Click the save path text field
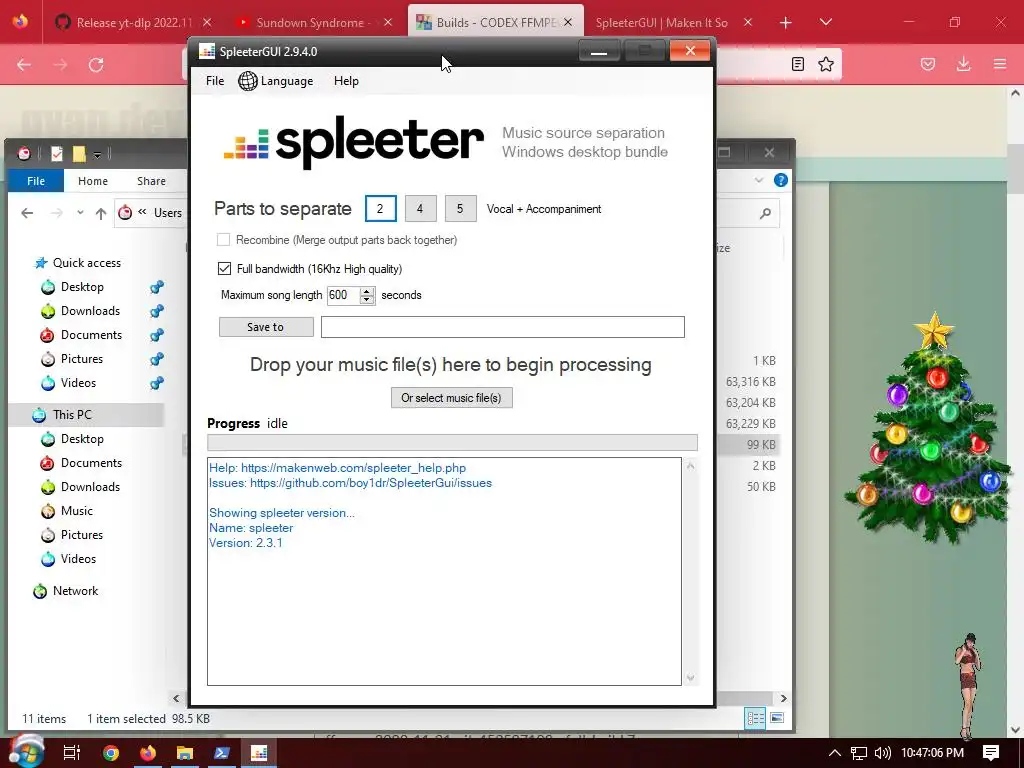 (502, 327)
